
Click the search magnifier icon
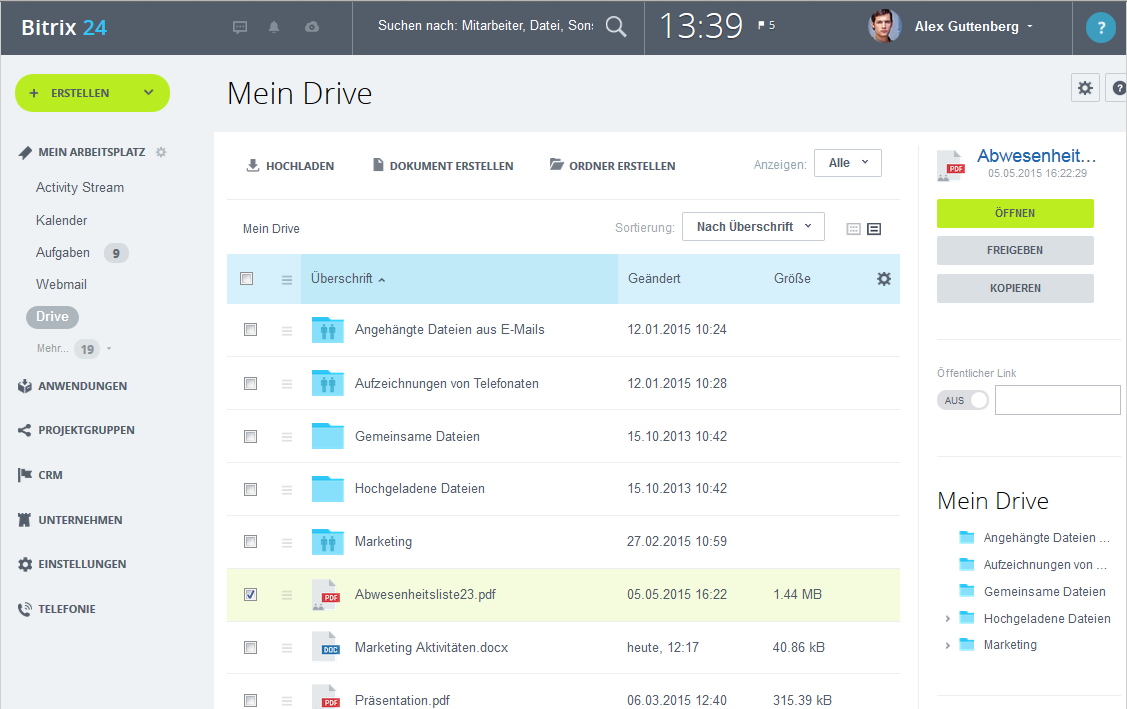(x=616, y=27)
